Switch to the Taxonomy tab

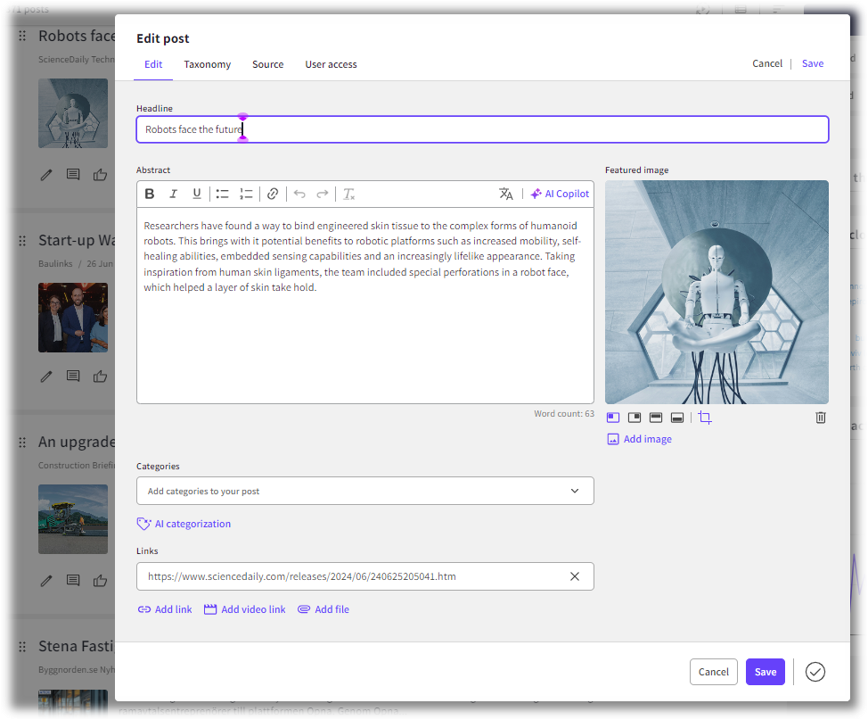(207, 64)
